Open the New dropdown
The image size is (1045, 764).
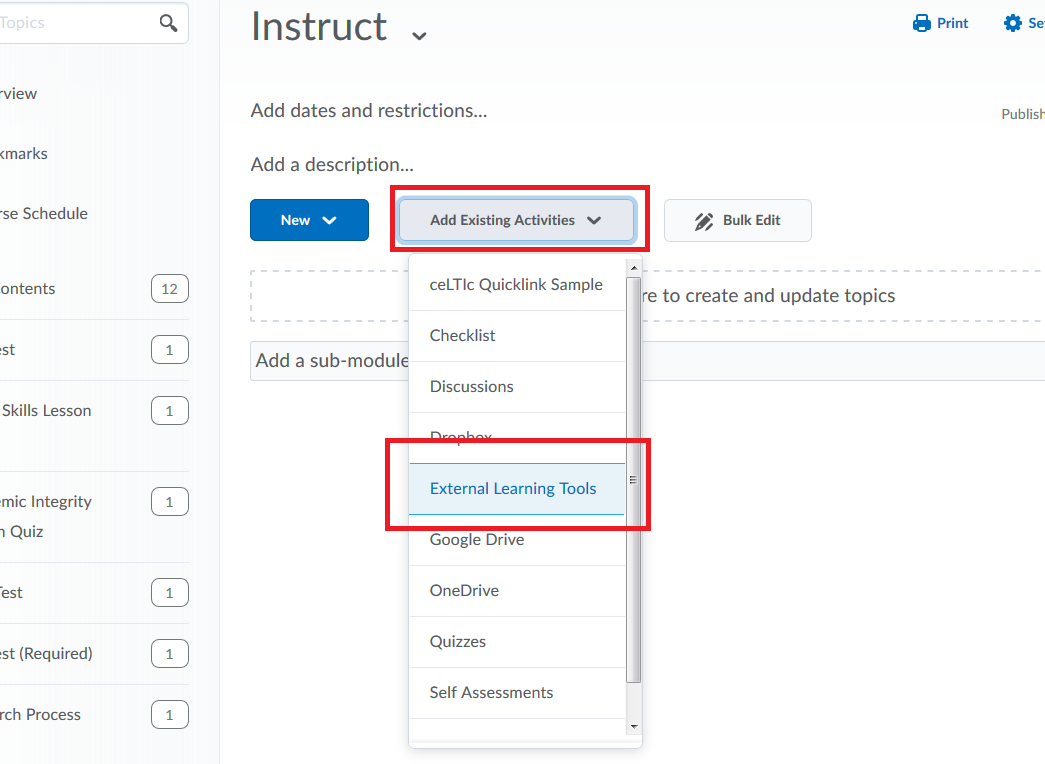(x=309, y=220)
